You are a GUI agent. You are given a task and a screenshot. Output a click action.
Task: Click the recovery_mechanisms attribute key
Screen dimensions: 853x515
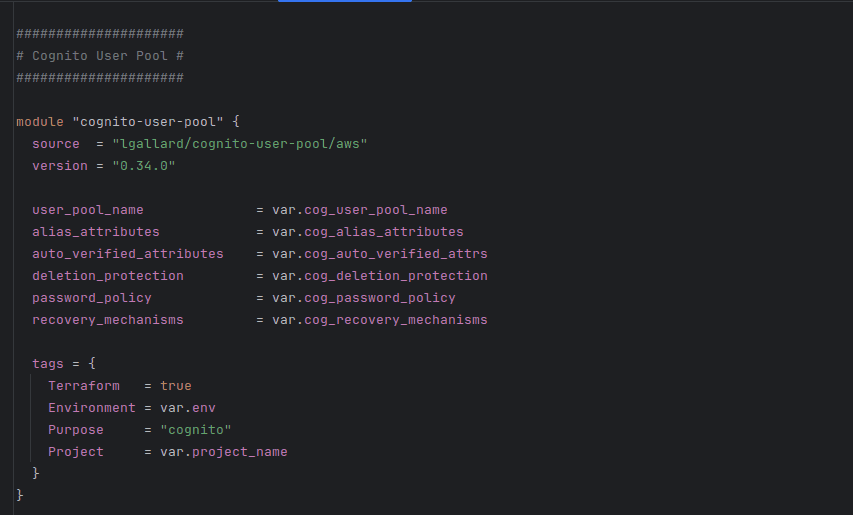[x=107, y=320]
